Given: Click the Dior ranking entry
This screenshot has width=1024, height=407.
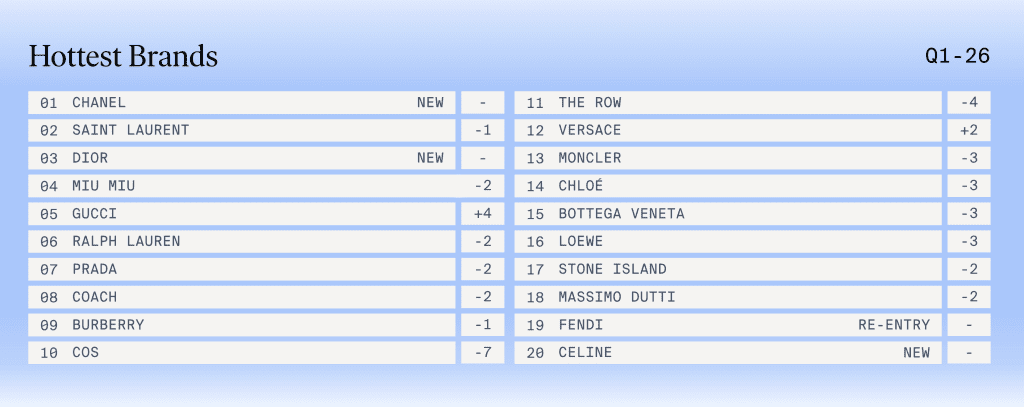Looking at the screenshot, I should (241, 158).
